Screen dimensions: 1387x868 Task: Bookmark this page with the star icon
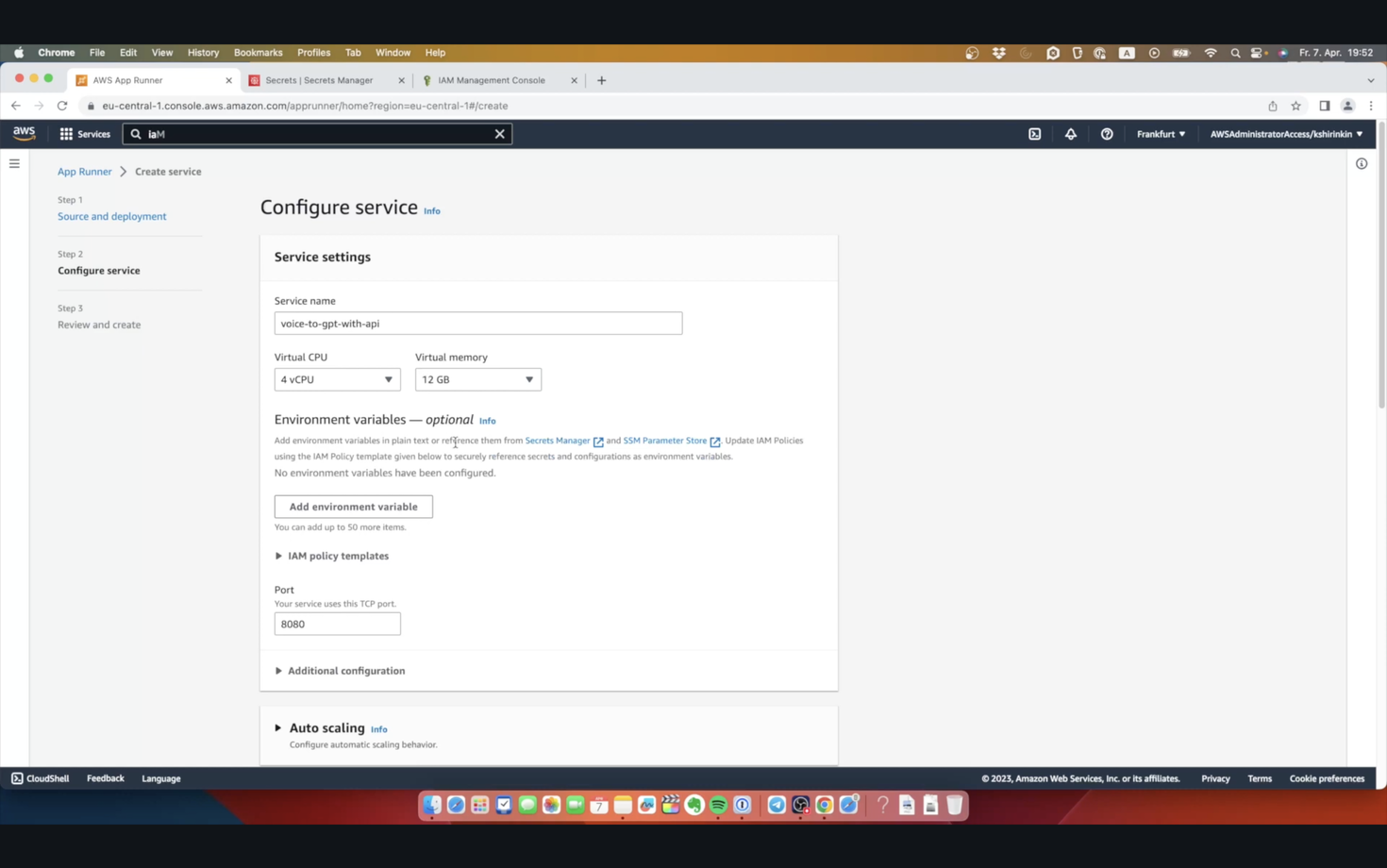(x=1296, y=106)
